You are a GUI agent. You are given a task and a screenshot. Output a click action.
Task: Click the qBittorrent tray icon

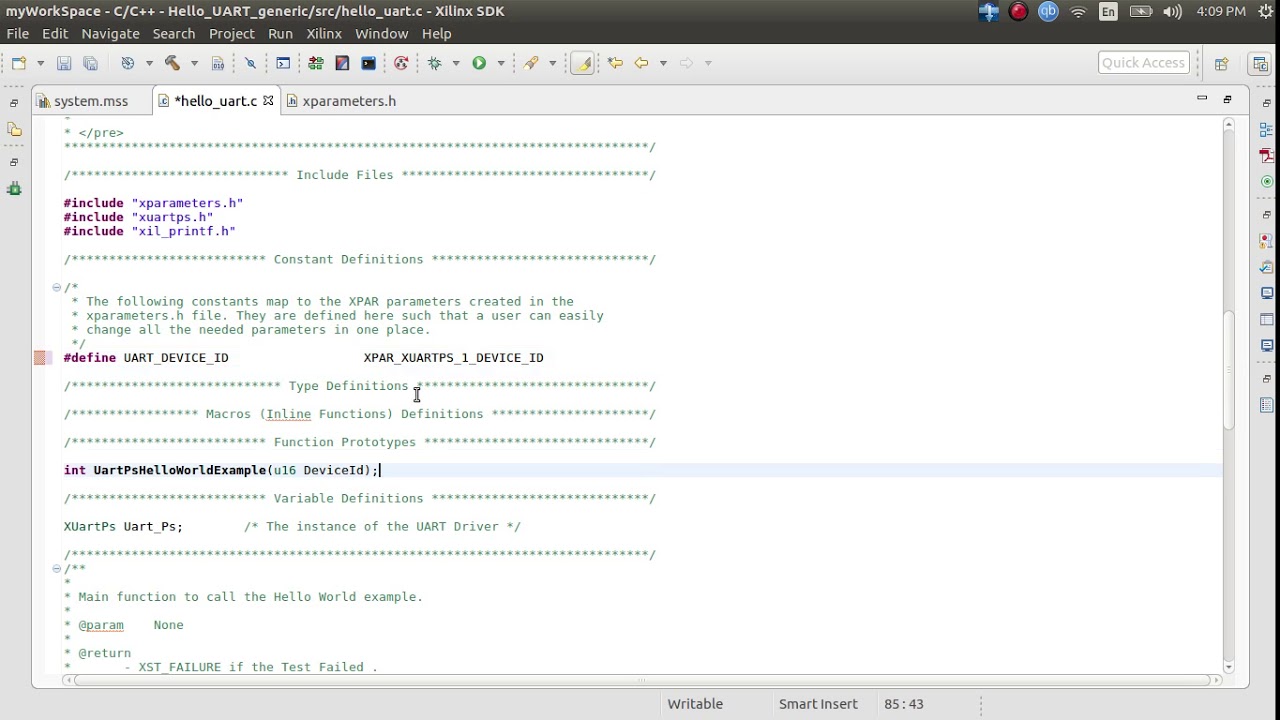point(1048,11)
